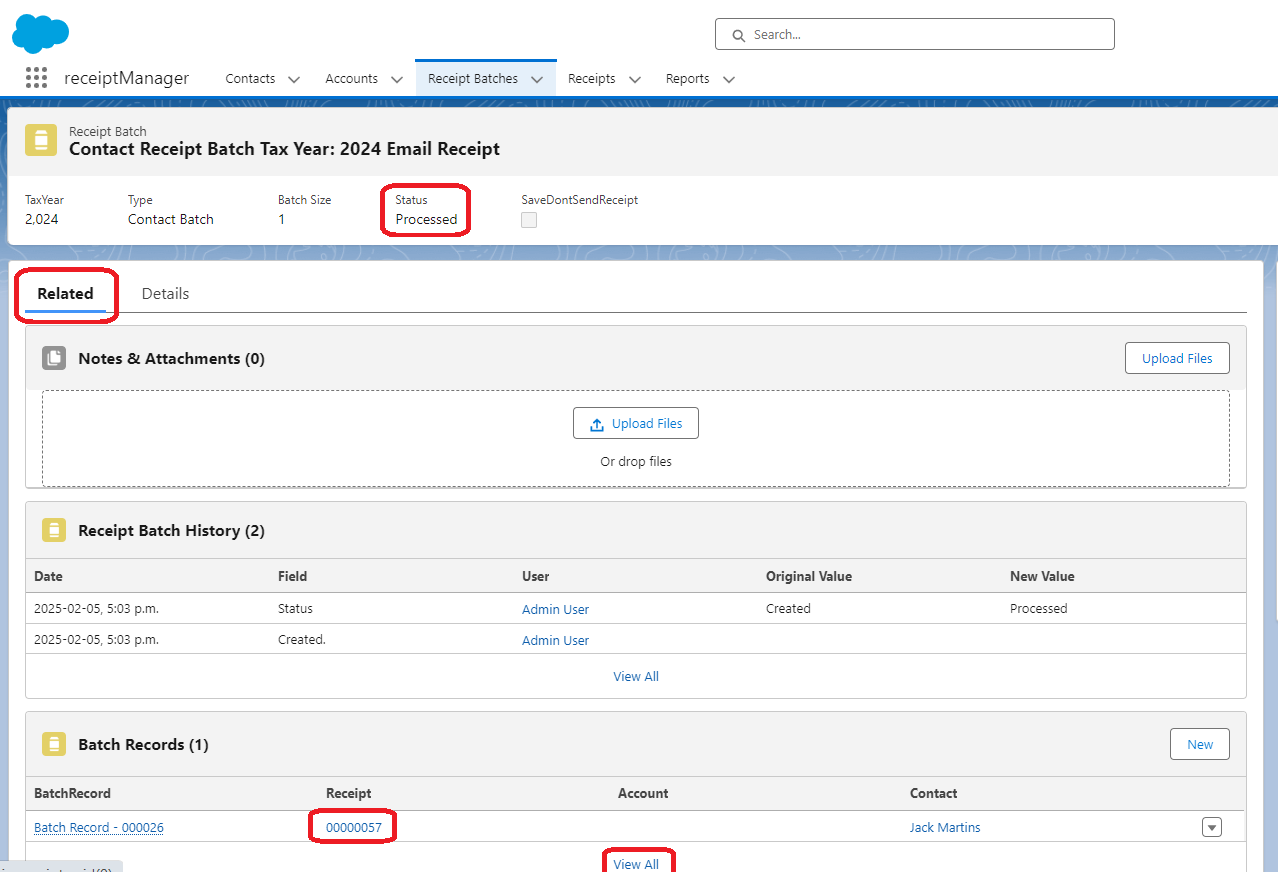This screenshot has height=872, width=1278.
Task: Click the Field cell Created. in history
Action: click(302, 639)
